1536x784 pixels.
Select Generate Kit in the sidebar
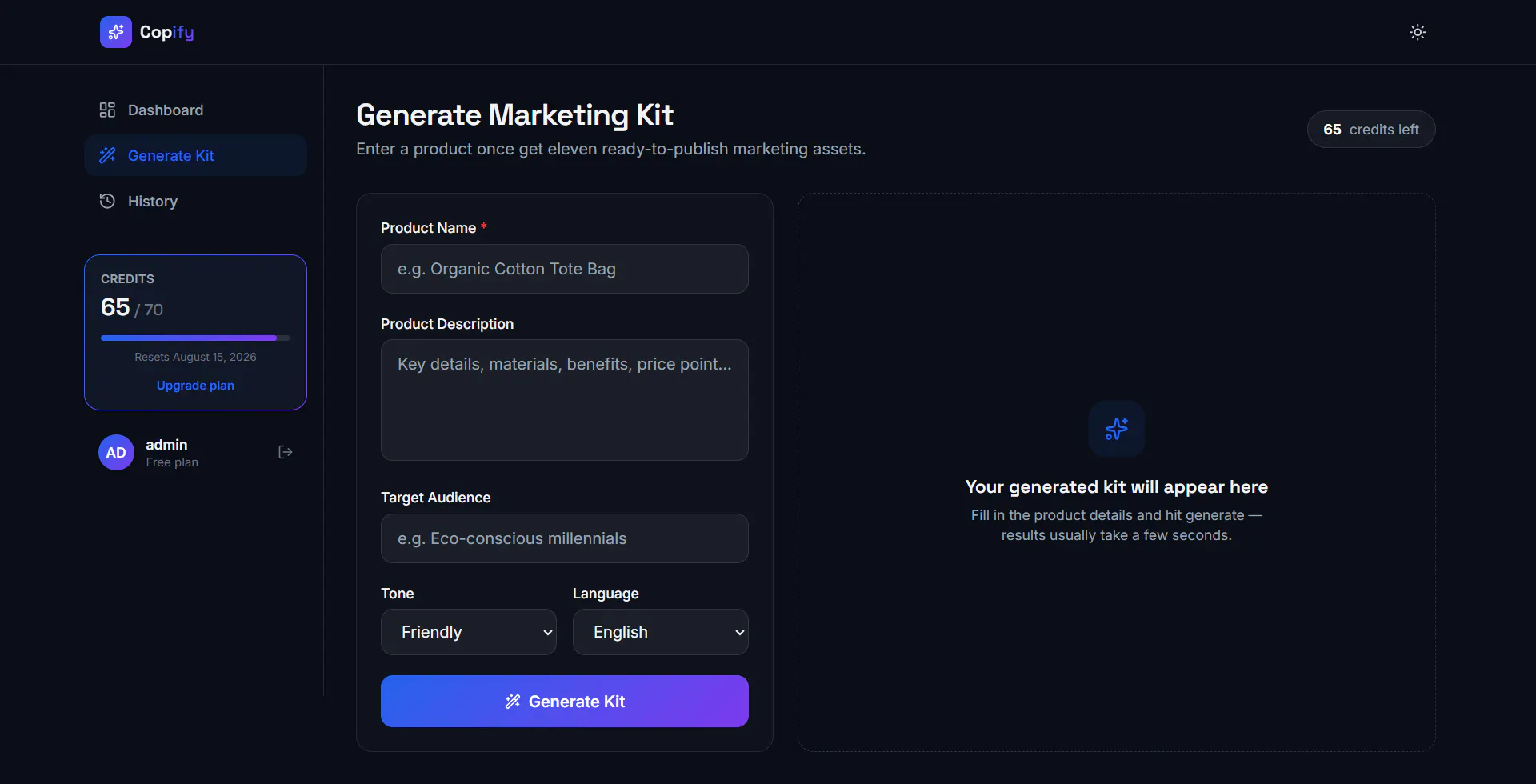195,155
